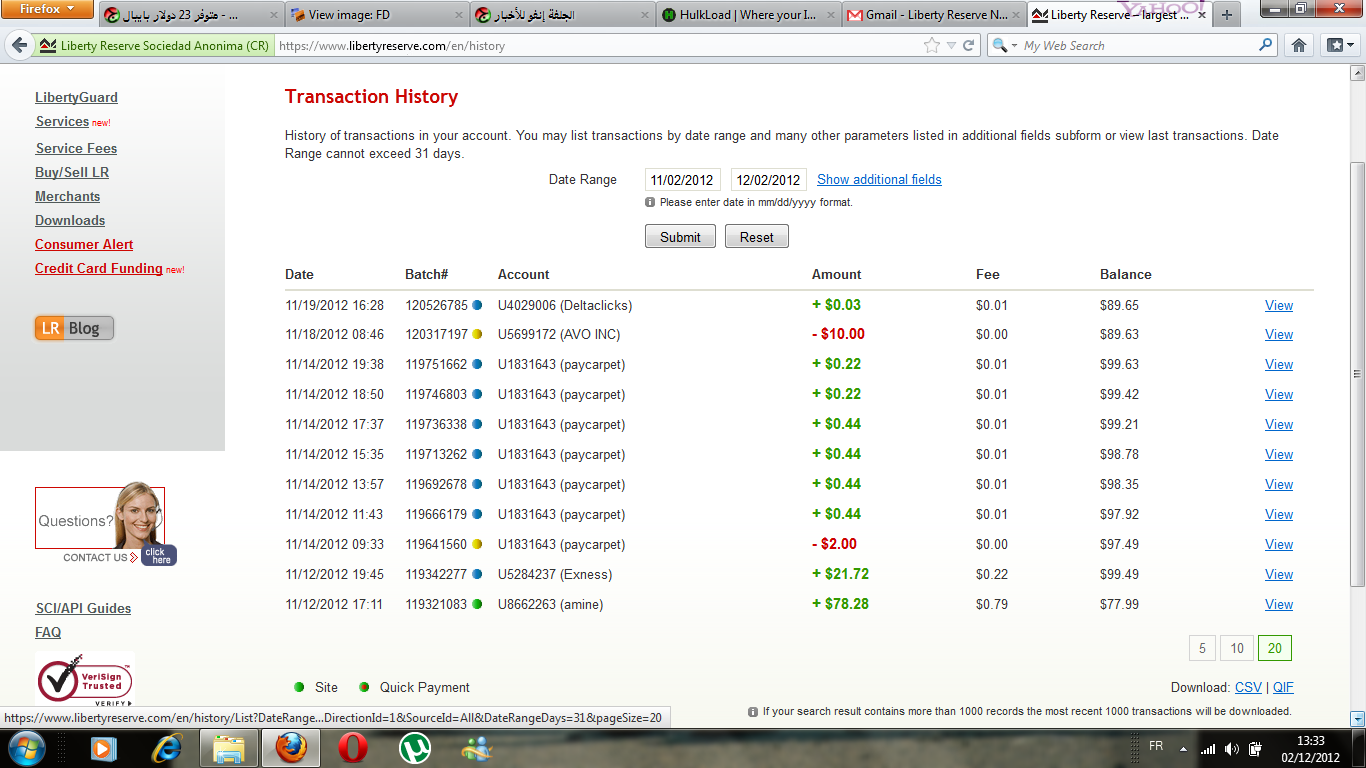Open Windows Start menu orb

[x=25, y=748]
